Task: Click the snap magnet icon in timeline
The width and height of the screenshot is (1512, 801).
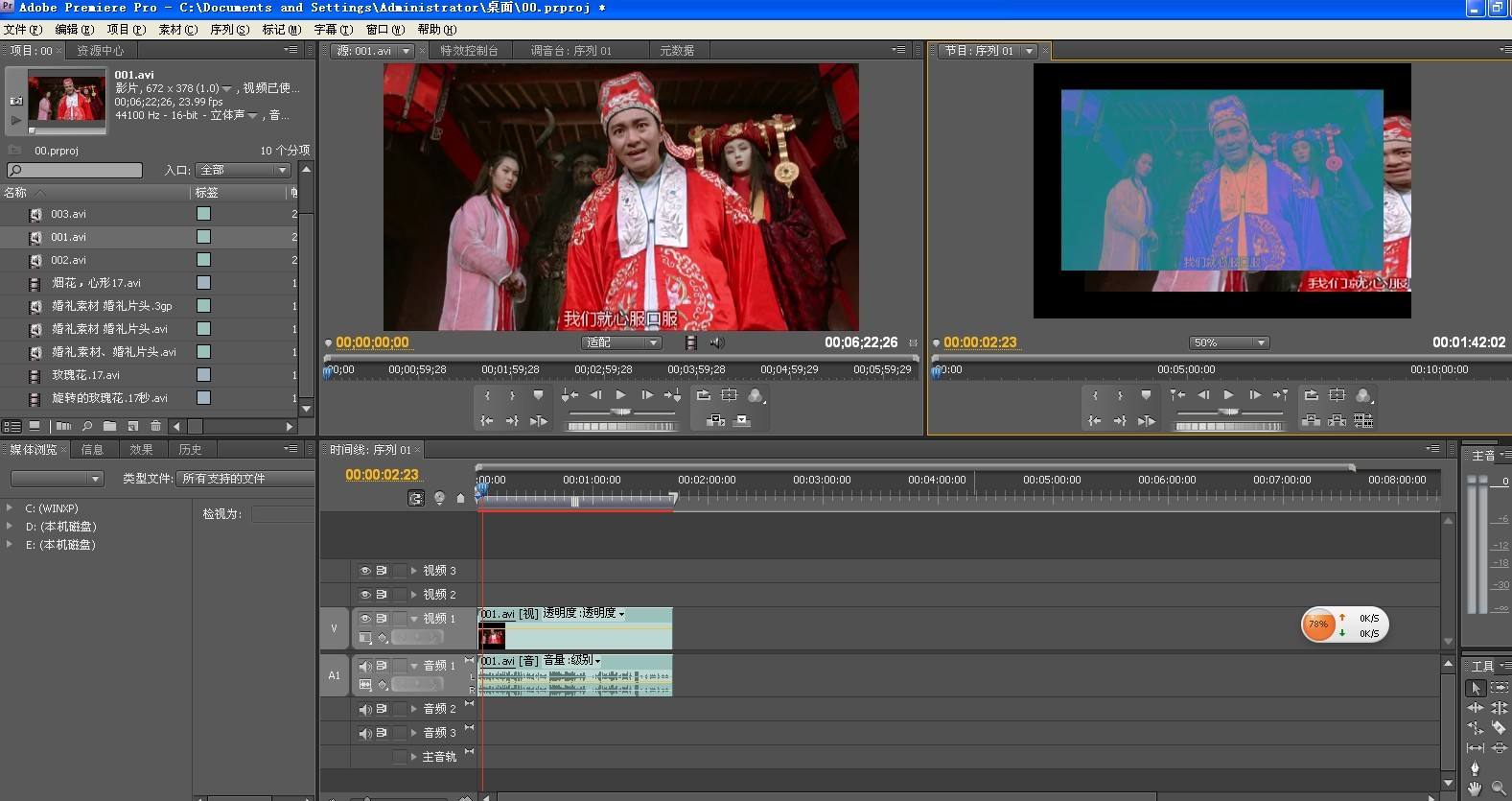Action: pyautogui.click(x=416, y=498)
